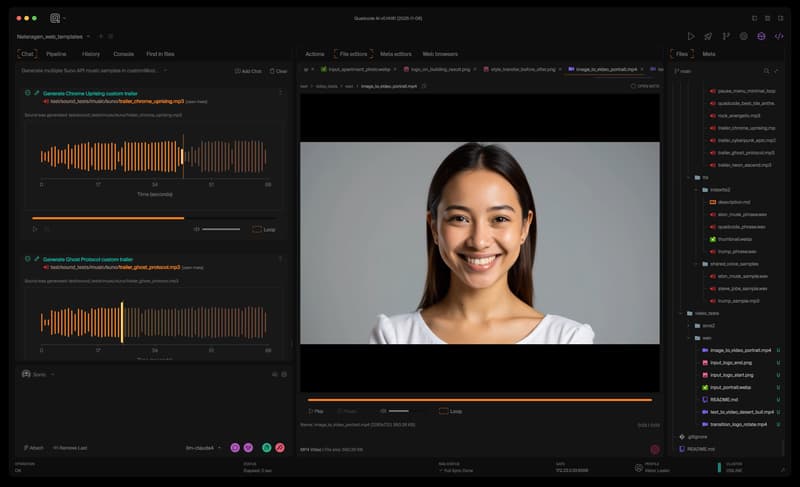Collapse the shared_voice_samples folder
800x487 pixels.
pos(696,264)
